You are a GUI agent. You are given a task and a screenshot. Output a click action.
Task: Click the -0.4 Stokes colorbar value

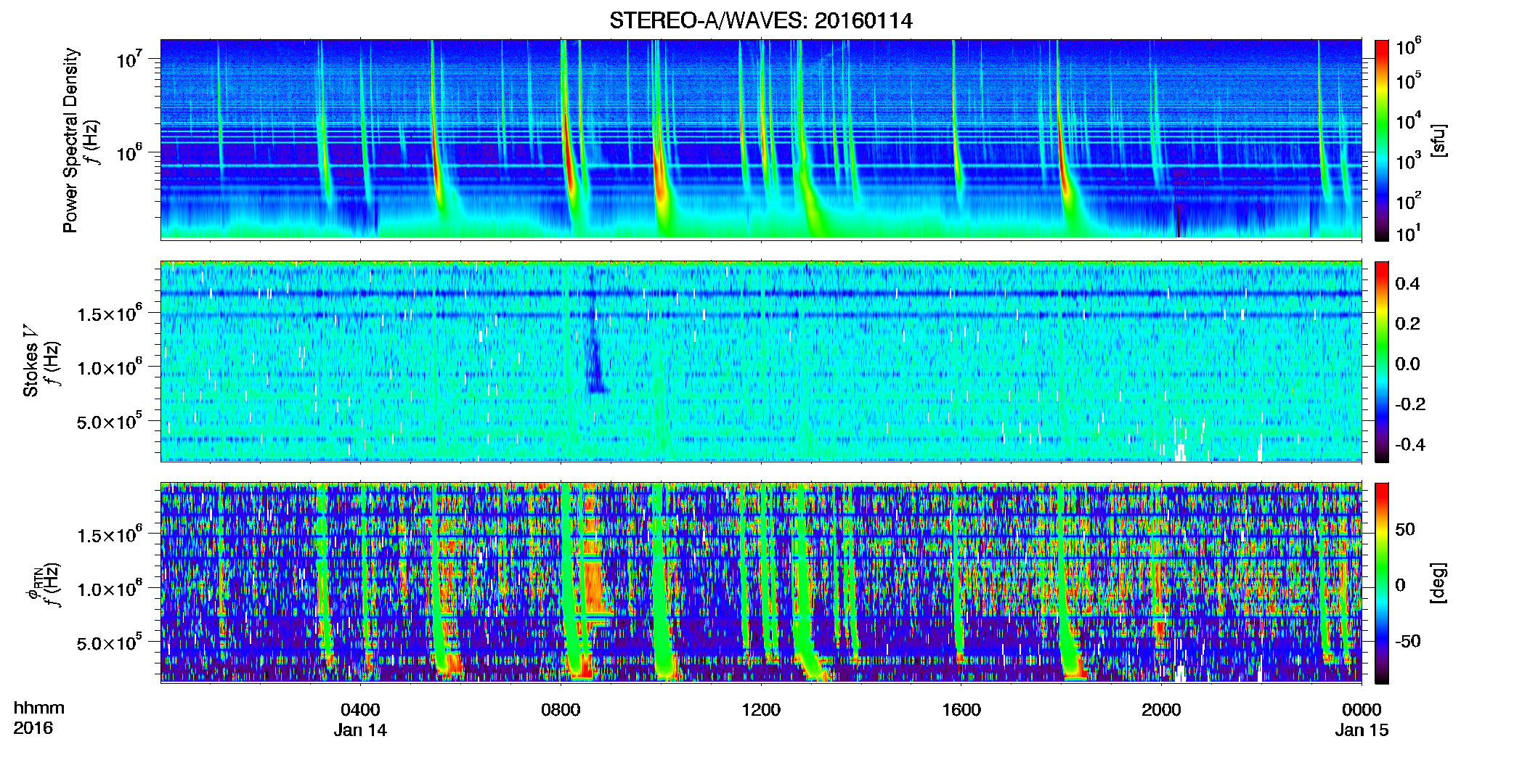click(x=1410, y=444)
